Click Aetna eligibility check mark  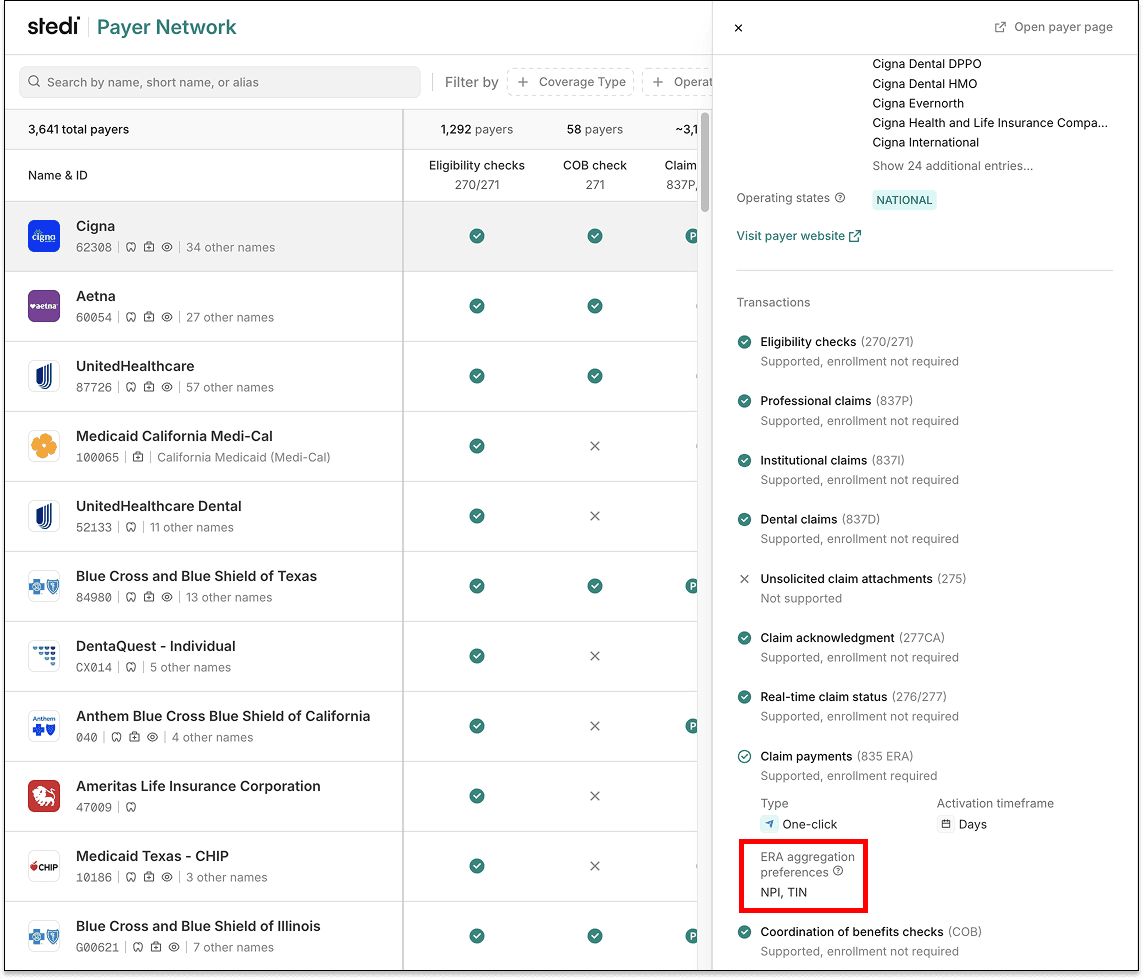(x=477, y=306)
